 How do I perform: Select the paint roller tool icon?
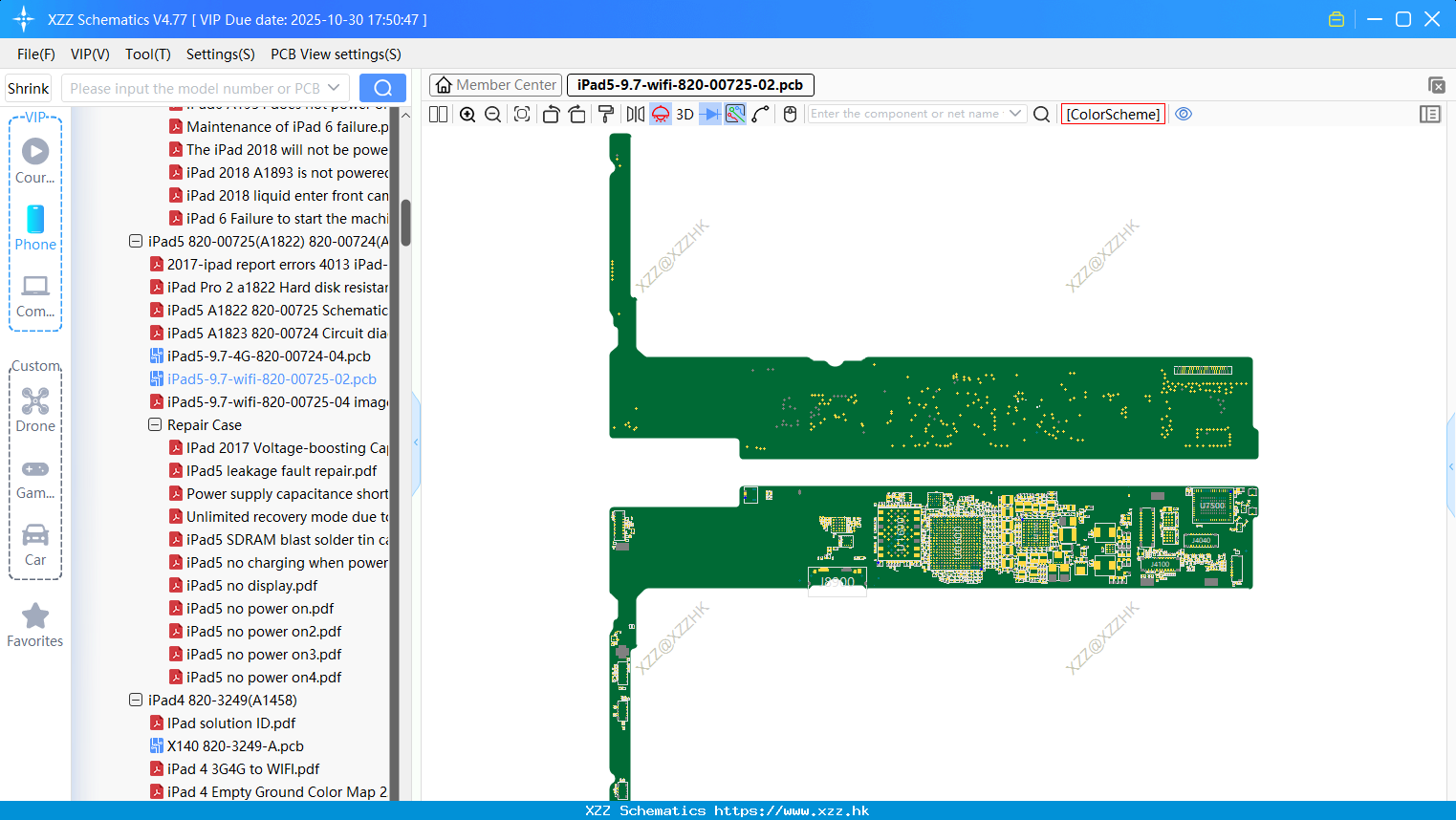point(605,114)
